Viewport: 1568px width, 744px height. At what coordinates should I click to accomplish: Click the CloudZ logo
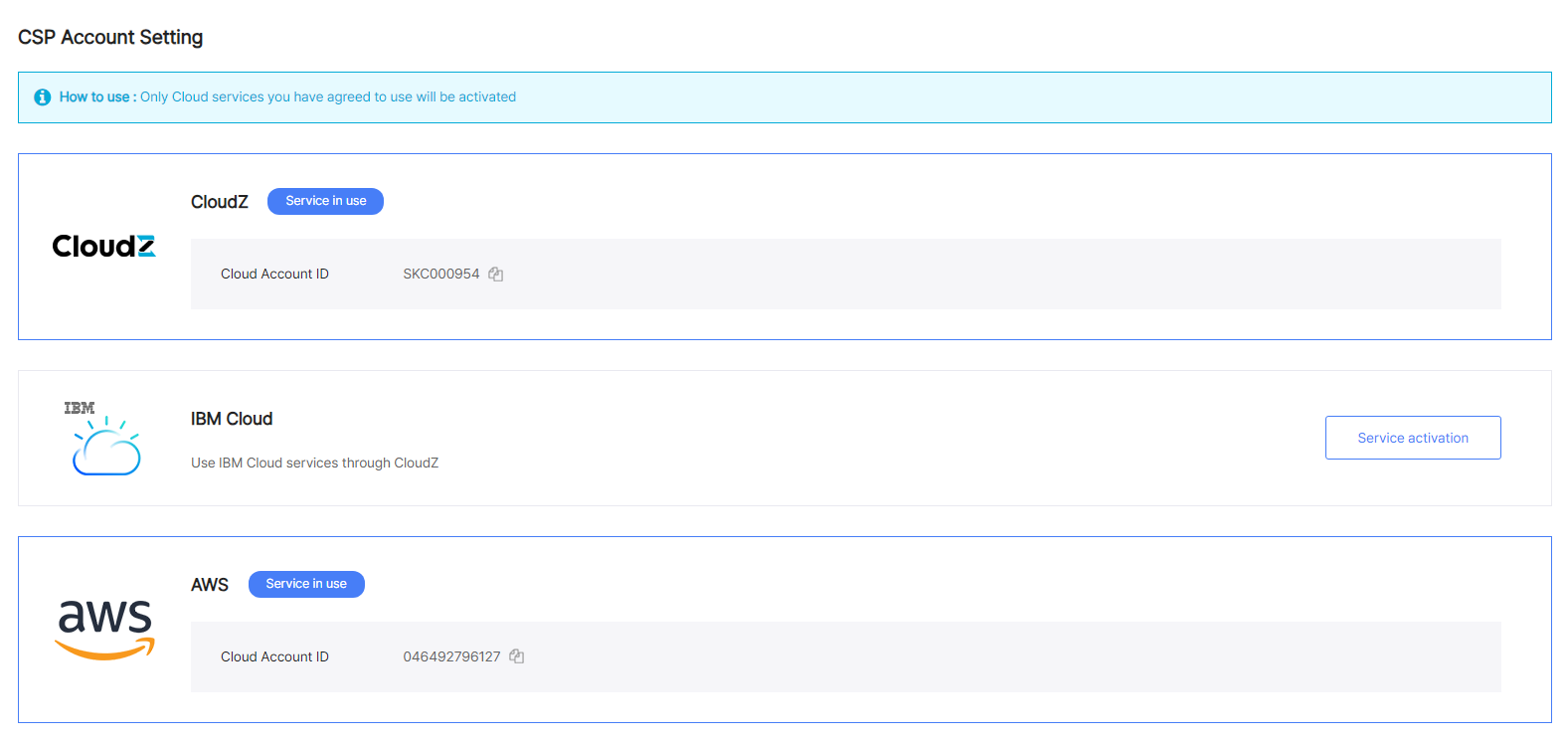(x=104, y=246)
